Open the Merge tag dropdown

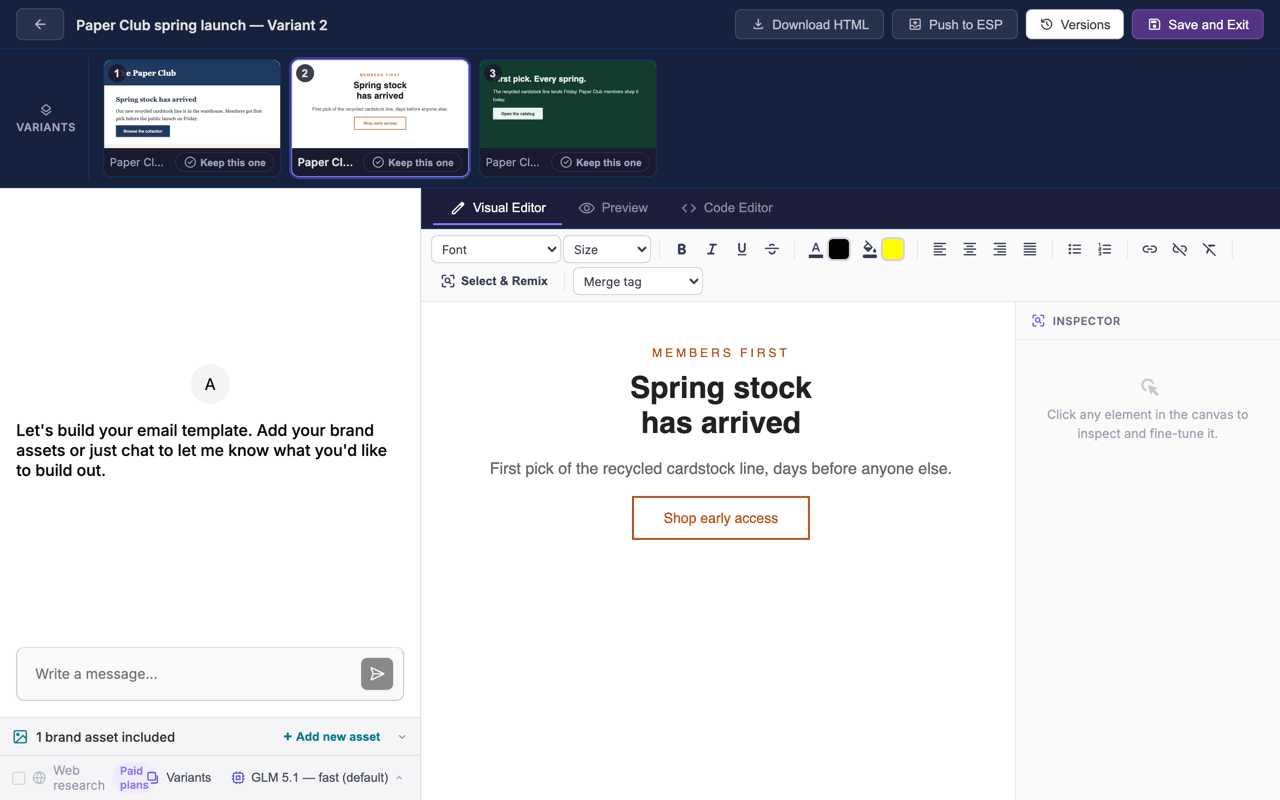click(638, 281)
